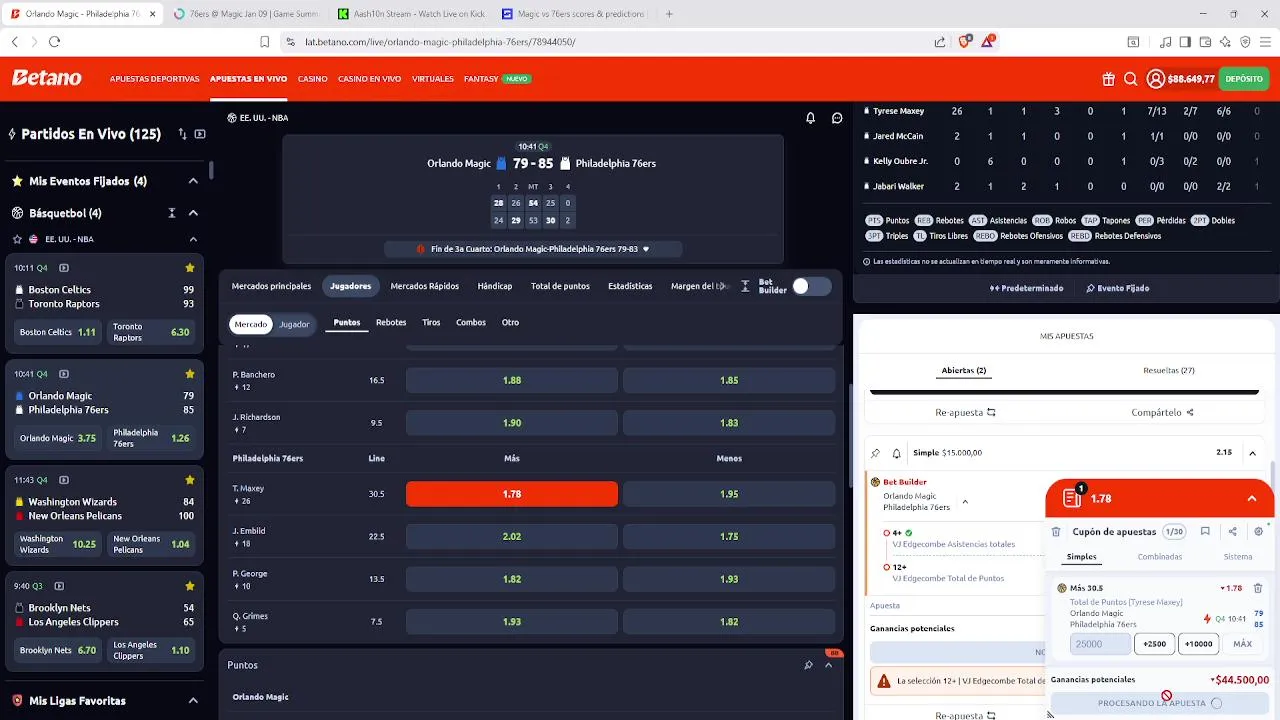The width and height of the screenshot is (1280, 720).
Task: Select Simples bet type in betslip
Action: click(1081, 557)
